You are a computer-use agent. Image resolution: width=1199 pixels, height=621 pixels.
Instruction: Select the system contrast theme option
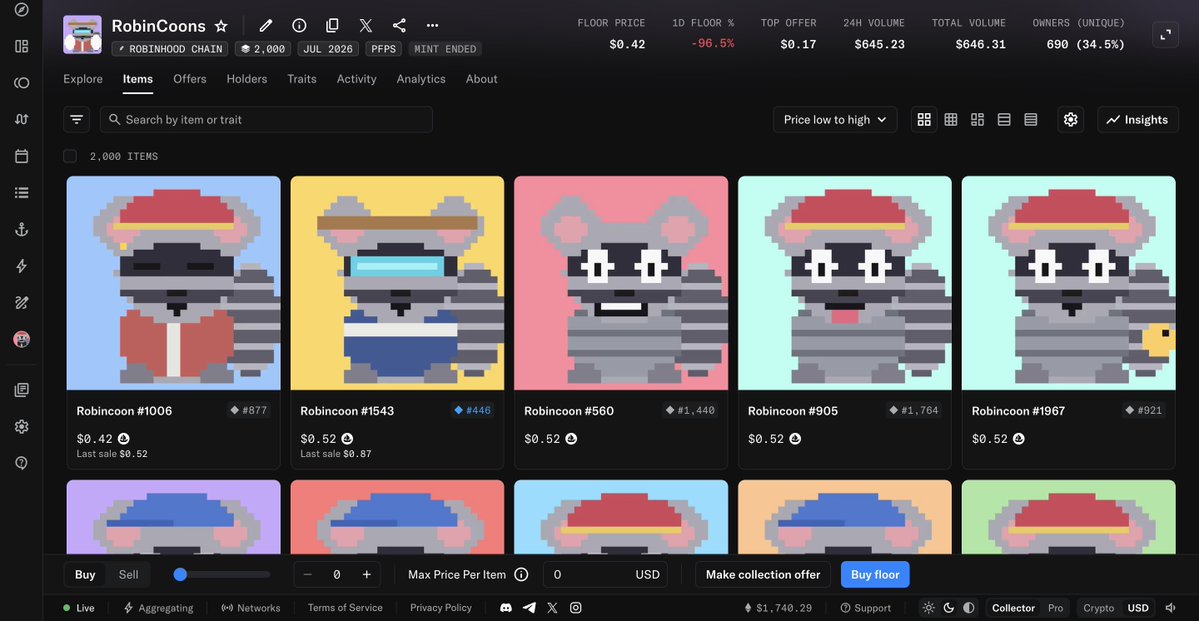tap(969, 608)
